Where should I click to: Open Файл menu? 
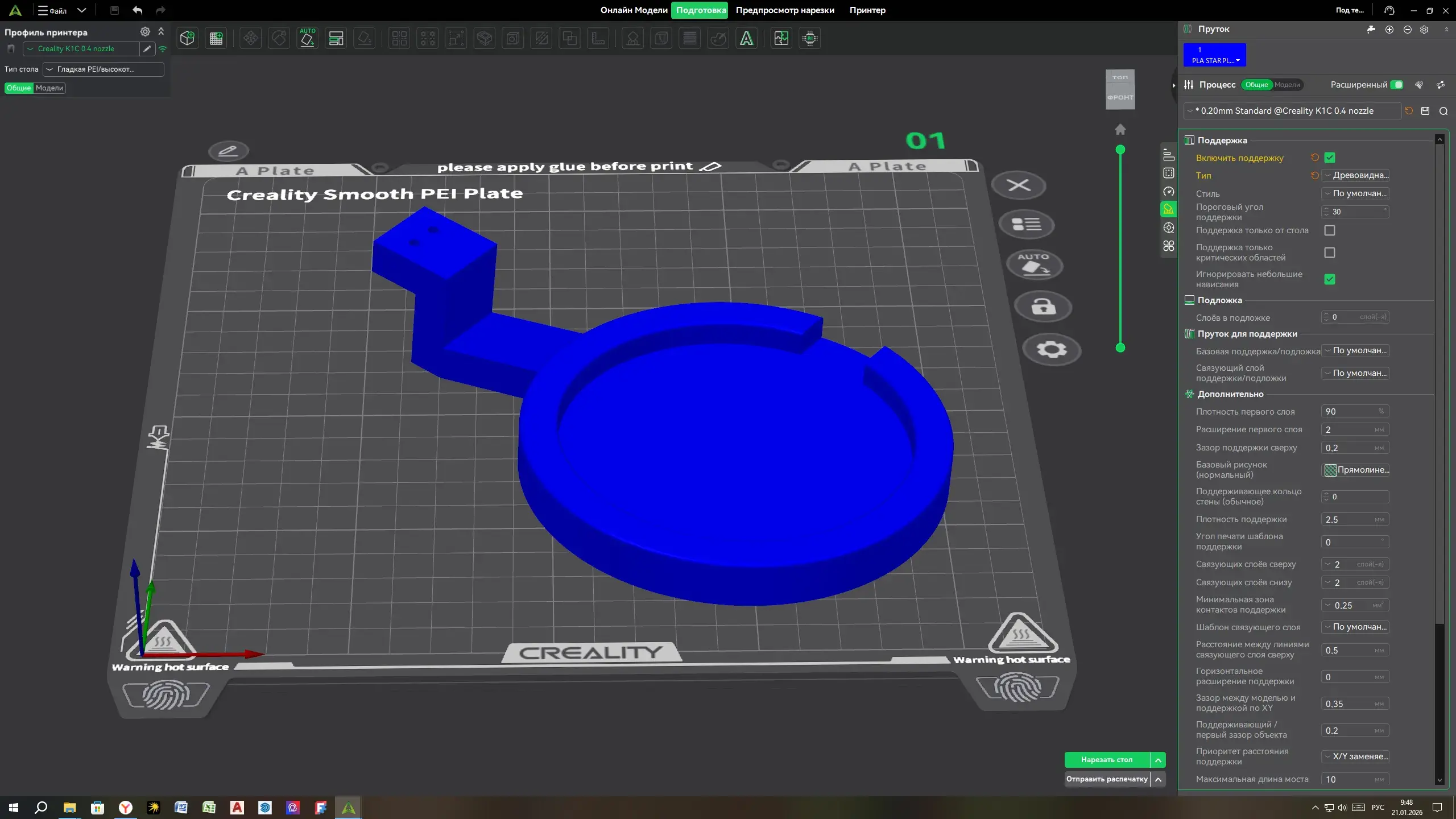pos(52,10)
